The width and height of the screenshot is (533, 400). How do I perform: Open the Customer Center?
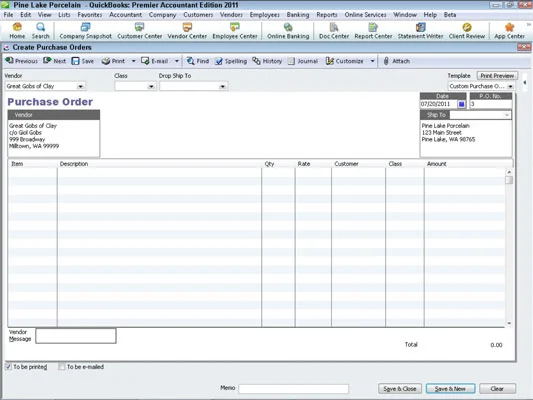[139, 31]
